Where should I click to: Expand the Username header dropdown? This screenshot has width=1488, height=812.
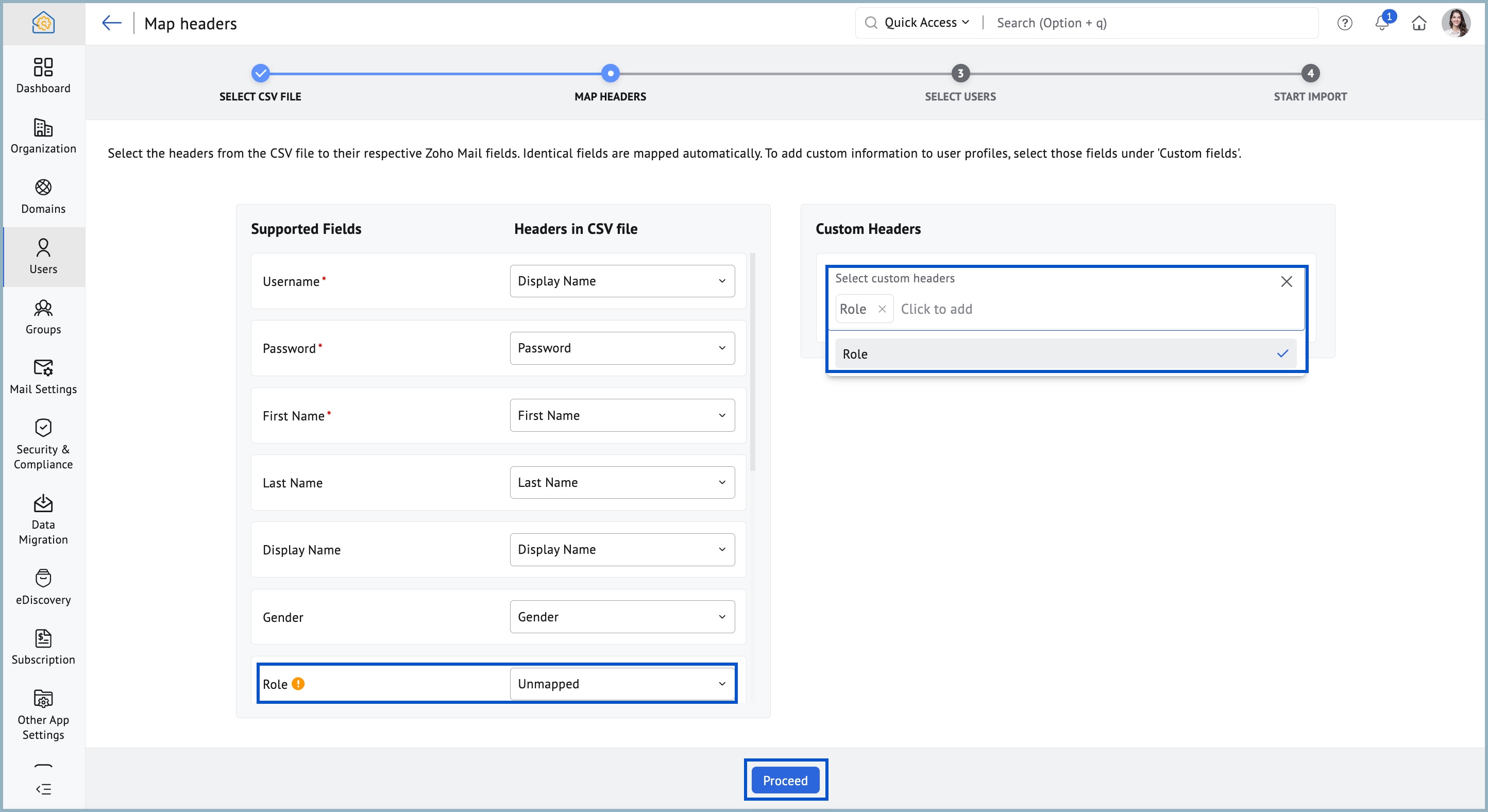tap(621, 281)
